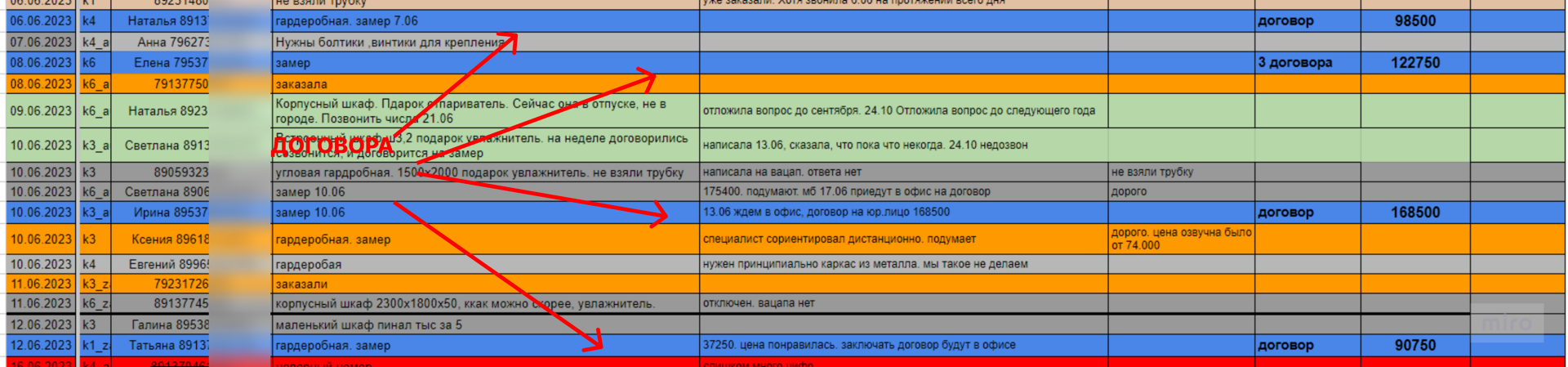1568x367 pixels.
Task: Select the 90750 amount cell
Action: [x=1414, y=346]
